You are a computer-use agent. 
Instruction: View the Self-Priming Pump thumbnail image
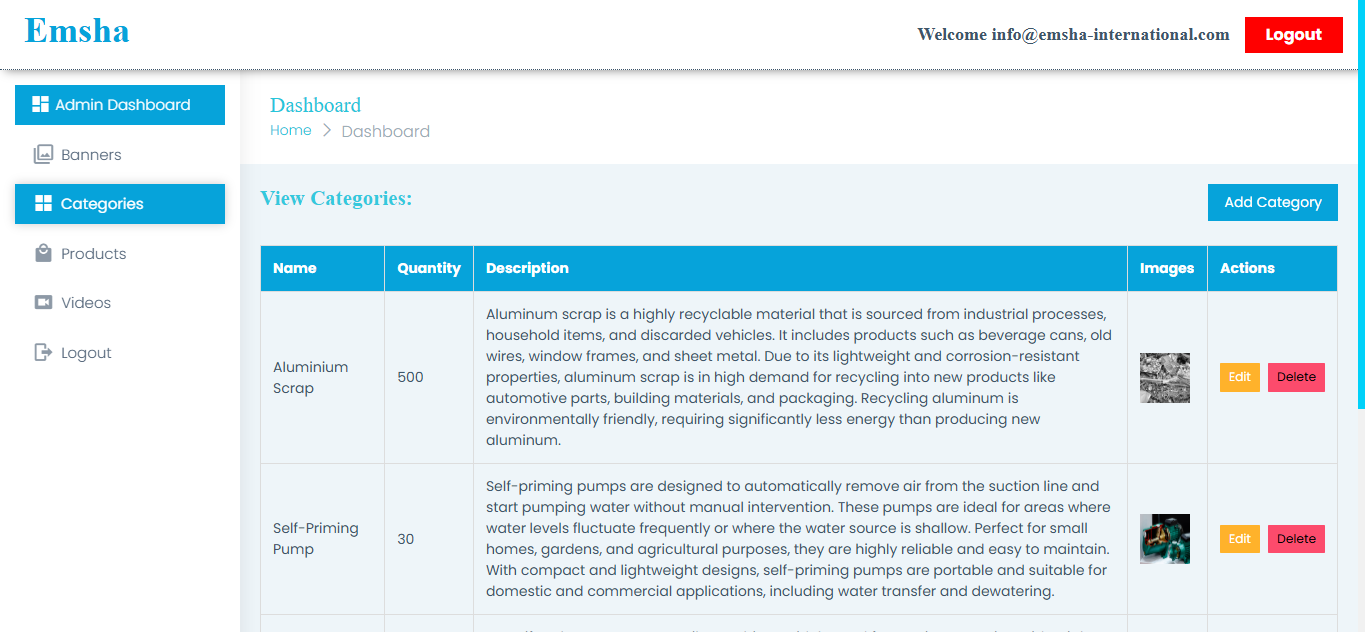pos(1165,539)
